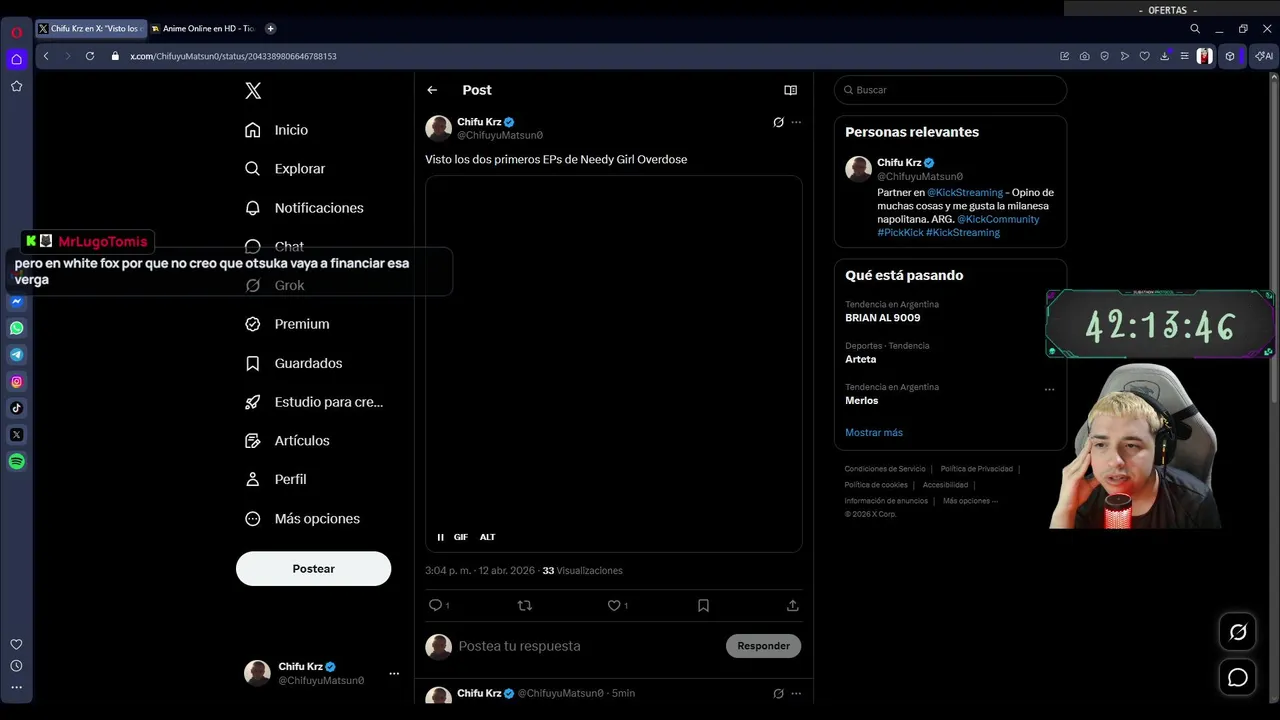Viewport: 1280px width, 720px height.
Task: Open WhatsApp in Opera sidebar
Action: pos(17,328)
